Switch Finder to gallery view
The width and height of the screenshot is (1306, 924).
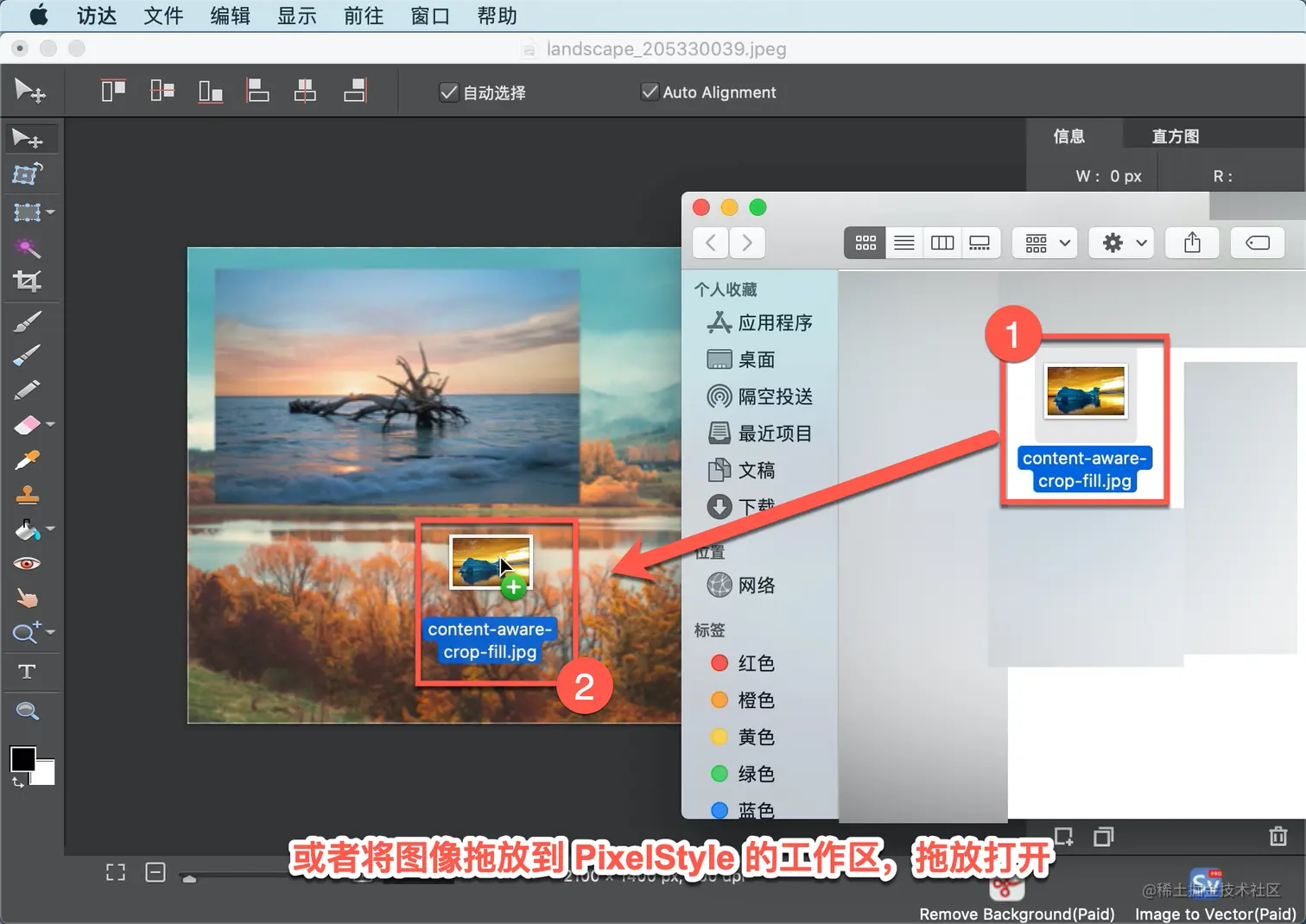[x=980, y=243]
